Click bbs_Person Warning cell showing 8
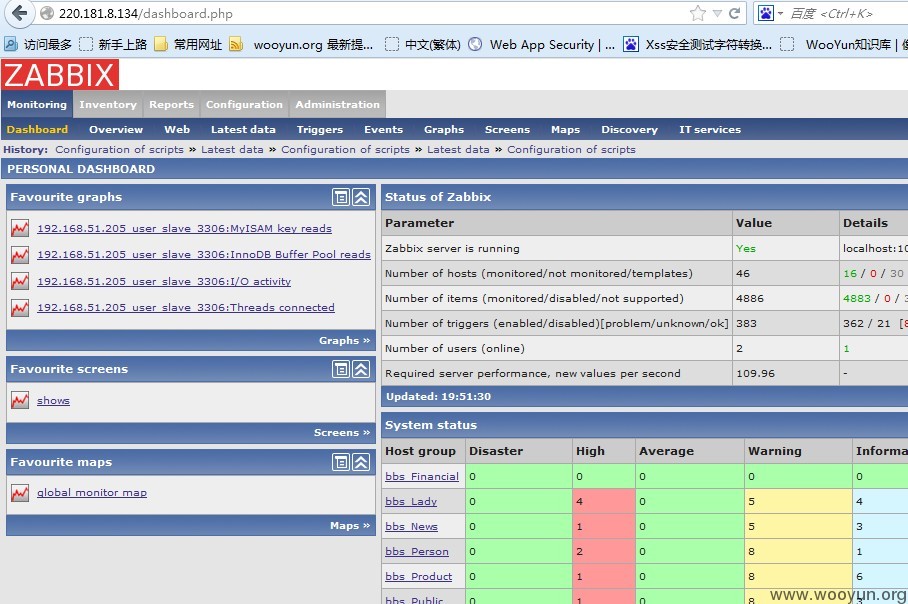Screen dimensions: 908x604 coord(798,551)
